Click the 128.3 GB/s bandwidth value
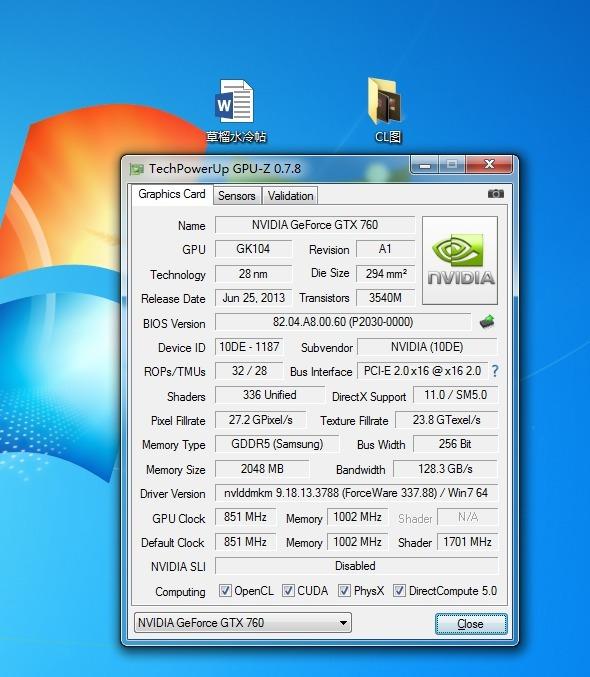Image resolution: width=590 pixels, height=677 pixels. pyautogui.click(x=445, y=469)
